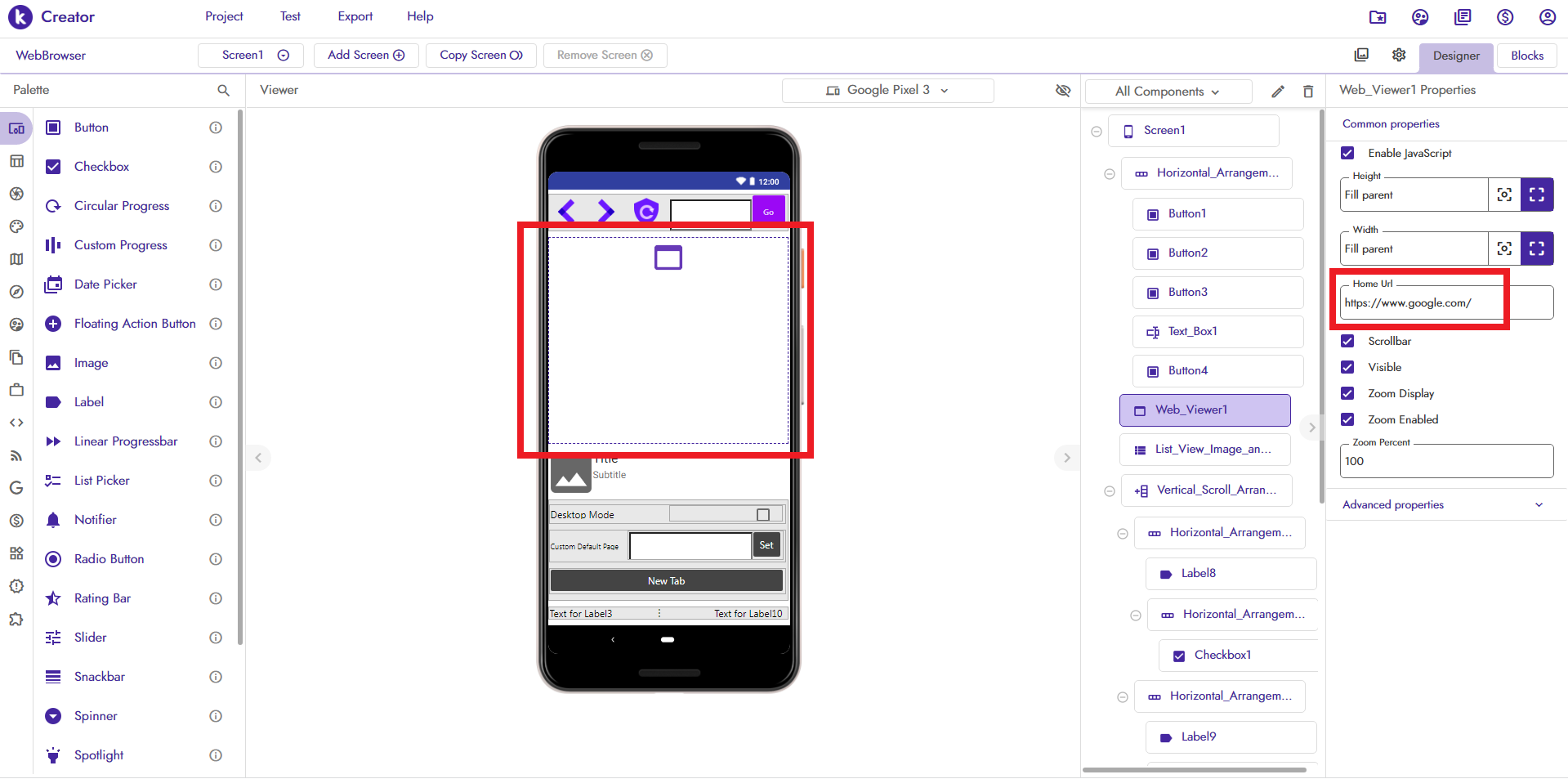Open the Google components palette category

click(16, 488)
